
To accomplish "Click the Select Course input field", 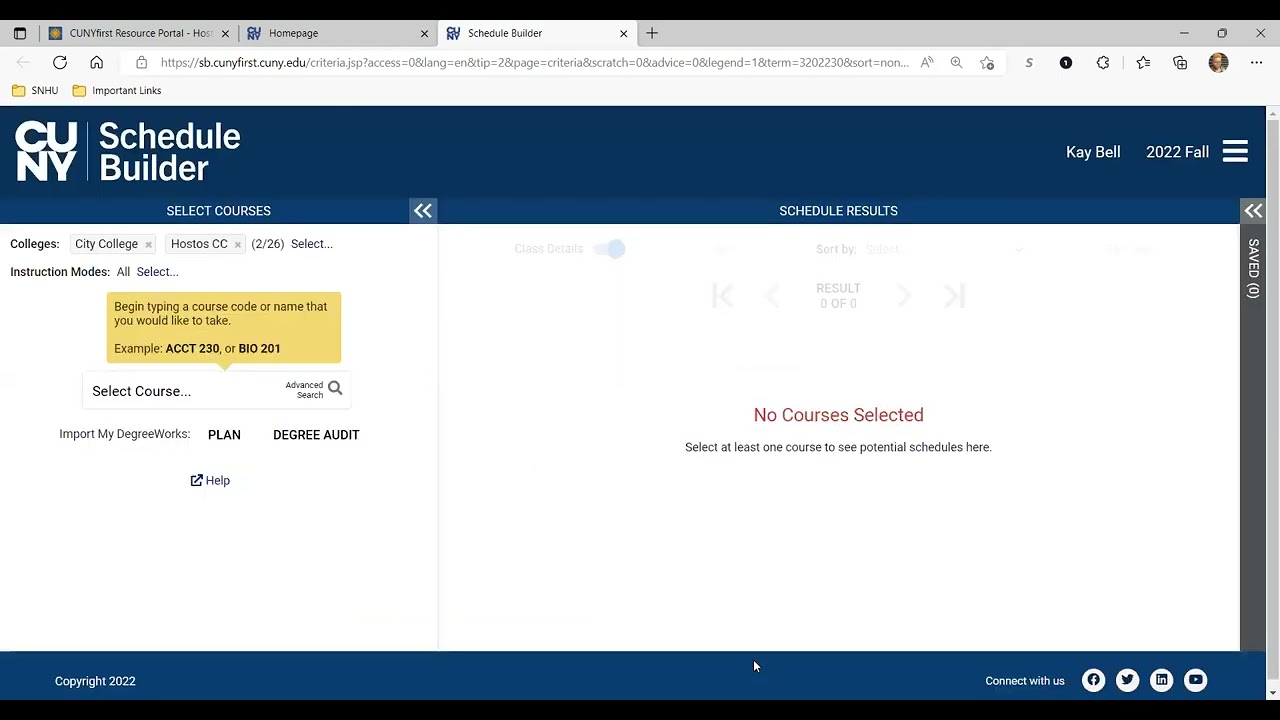I will coord(185,391).
